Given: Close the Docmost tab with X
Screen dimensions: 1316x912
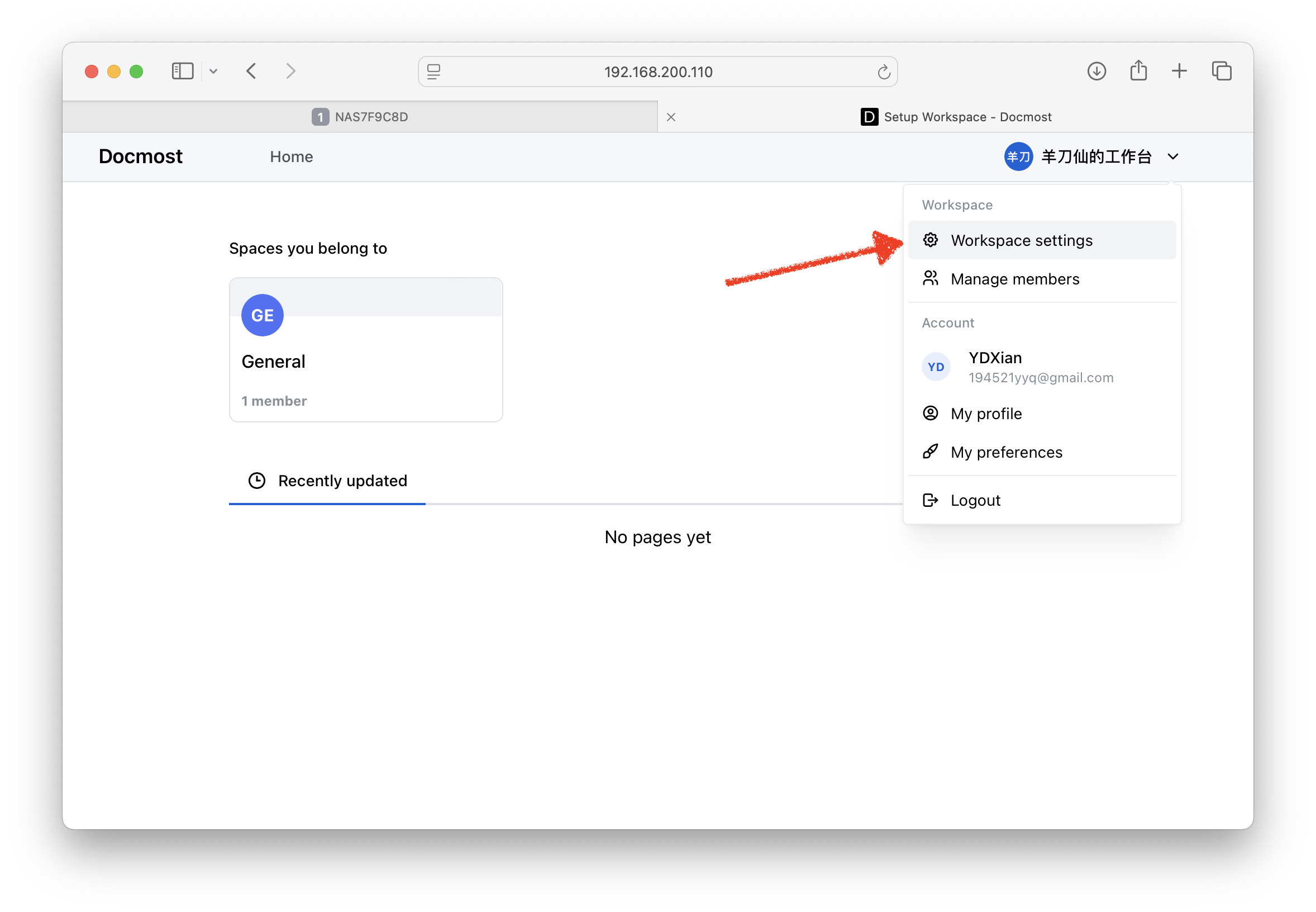Looking at the screenshot, I should tap(671, 117).
